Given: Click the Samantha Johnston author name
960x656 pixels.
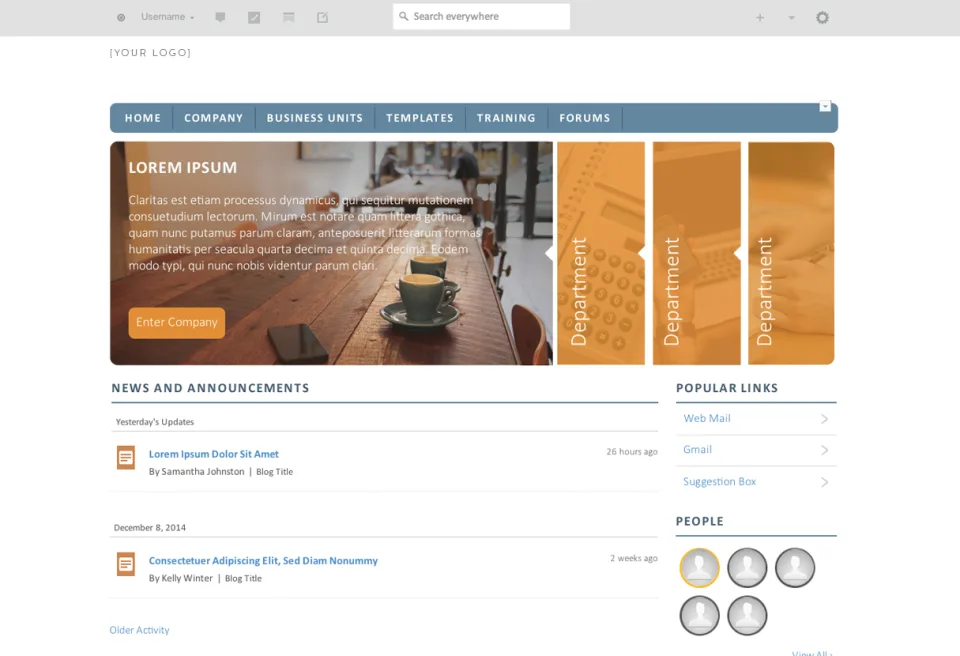Looking at the screenshot, I should pyautogui.click(x=203, y=472).
